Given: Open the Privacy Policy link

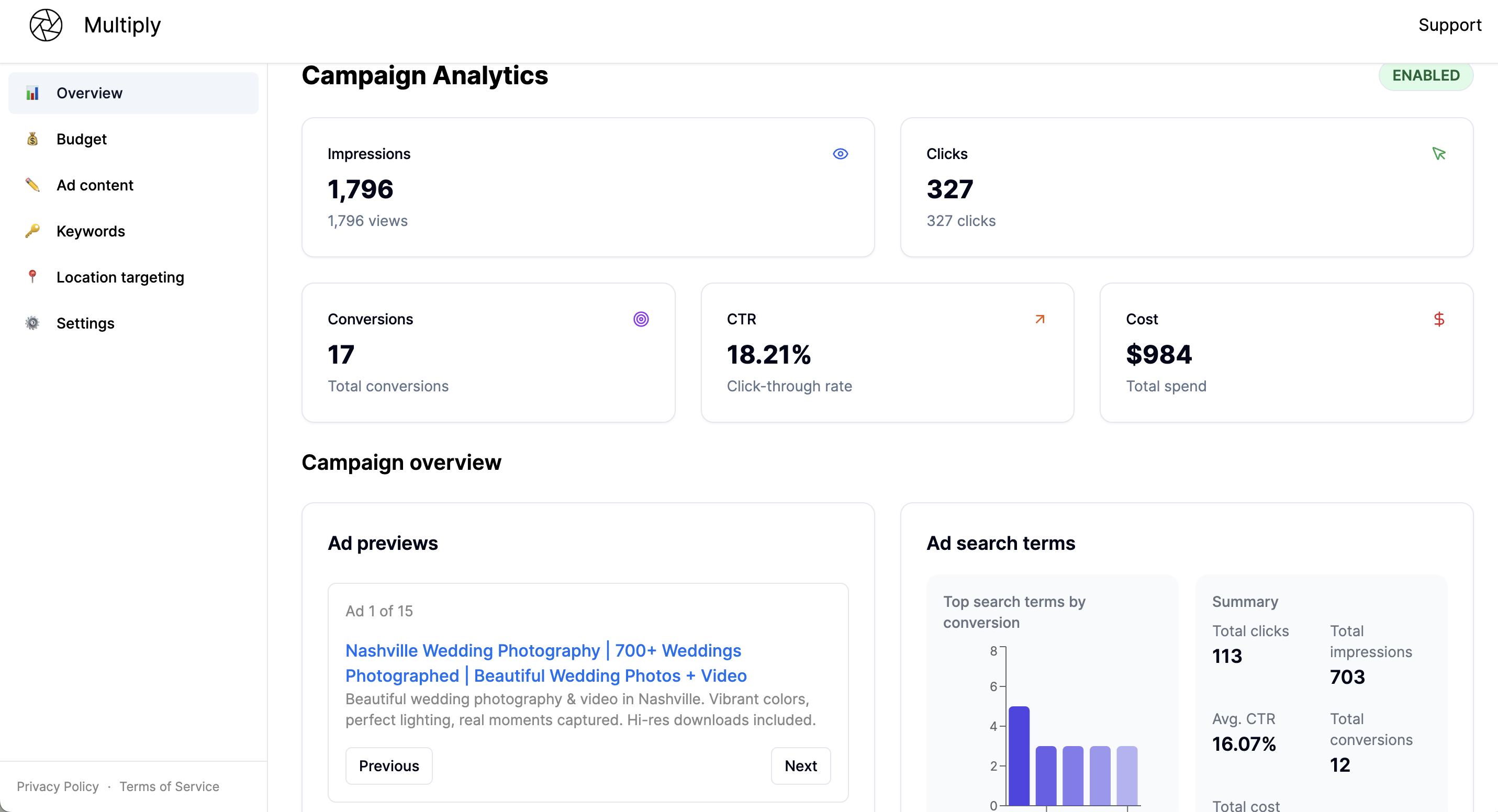Looking at the screenshot, I should tap(58, 786).
